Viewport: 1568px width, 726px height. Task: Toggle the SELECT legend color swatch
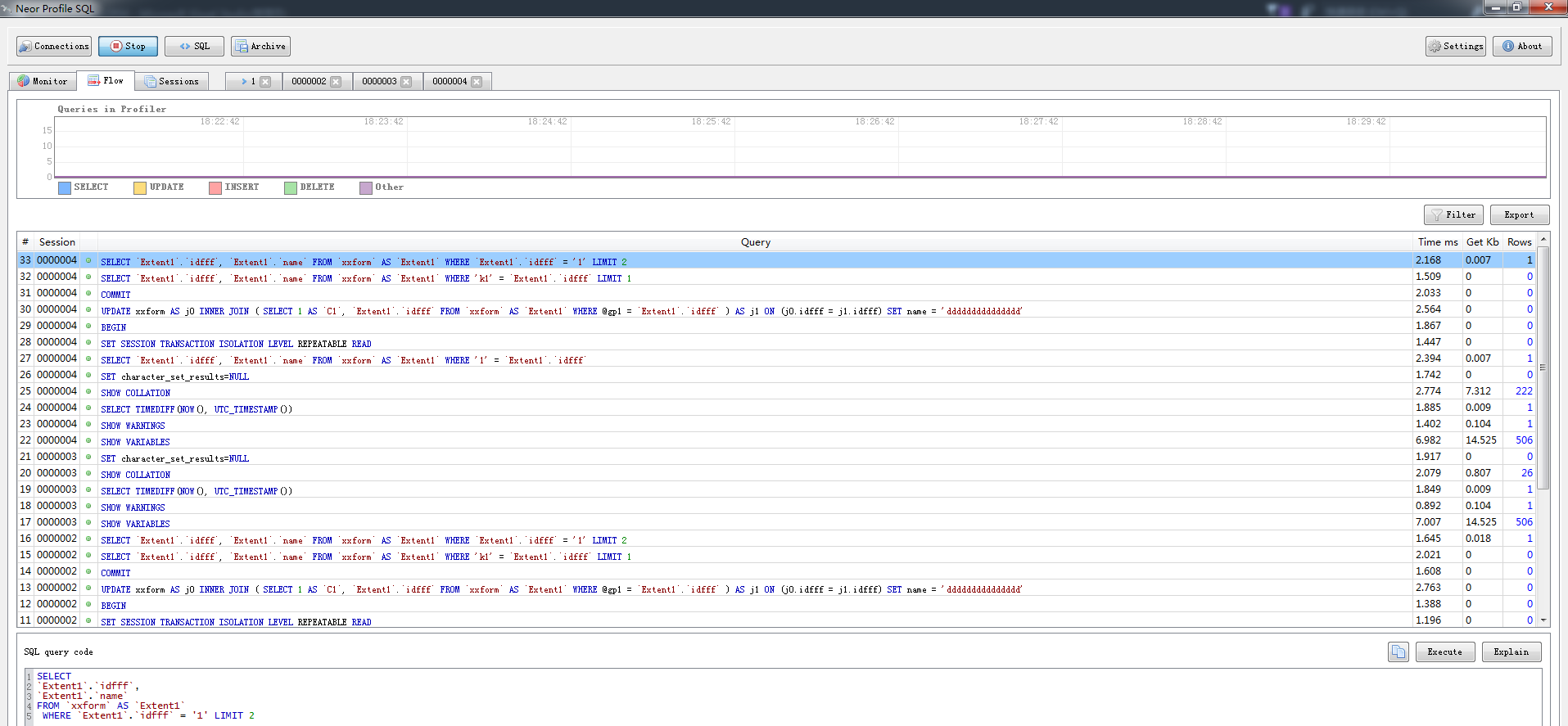65,187
